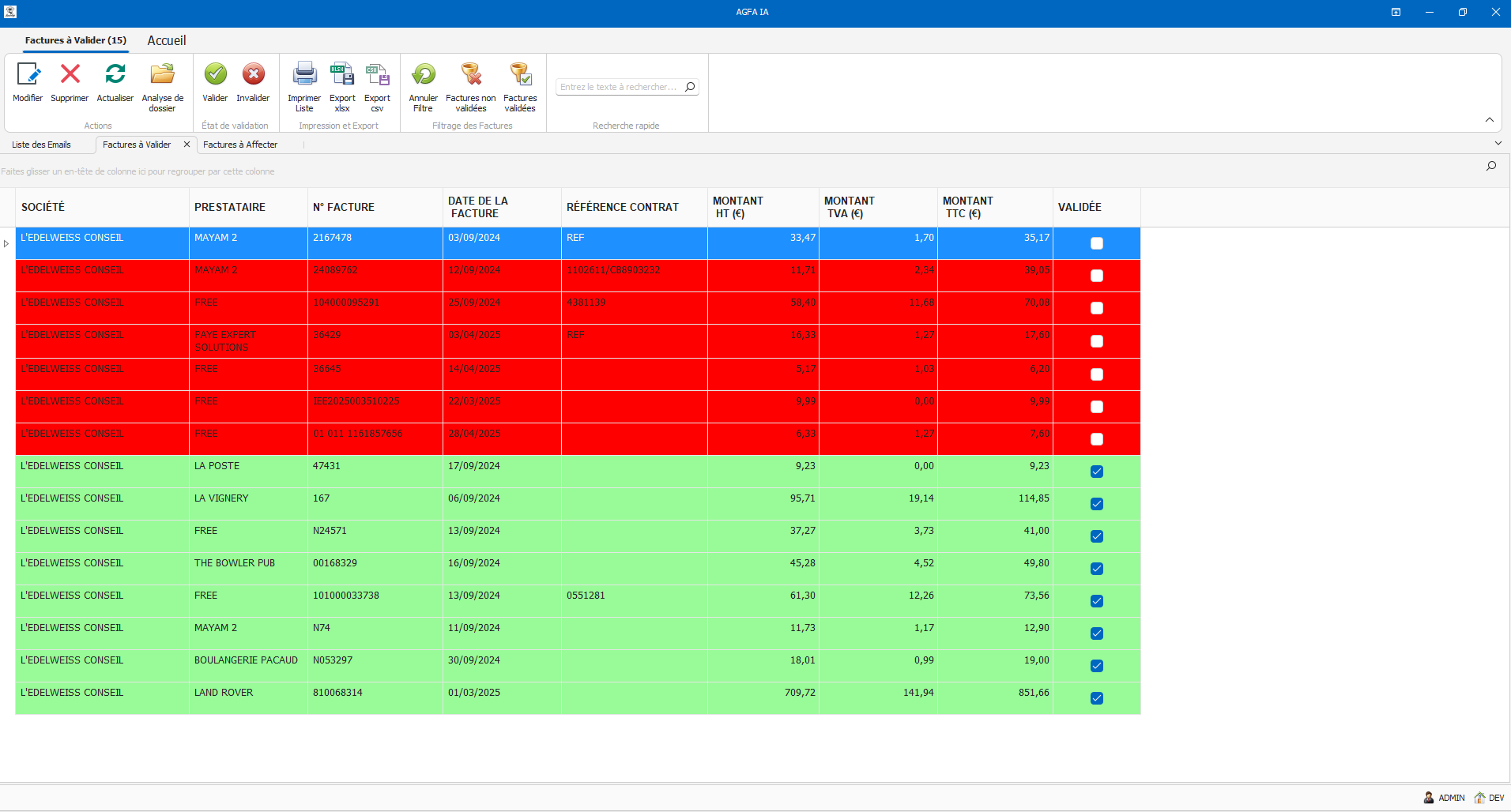Click the green Valider checkmark icon

(215, 75)
